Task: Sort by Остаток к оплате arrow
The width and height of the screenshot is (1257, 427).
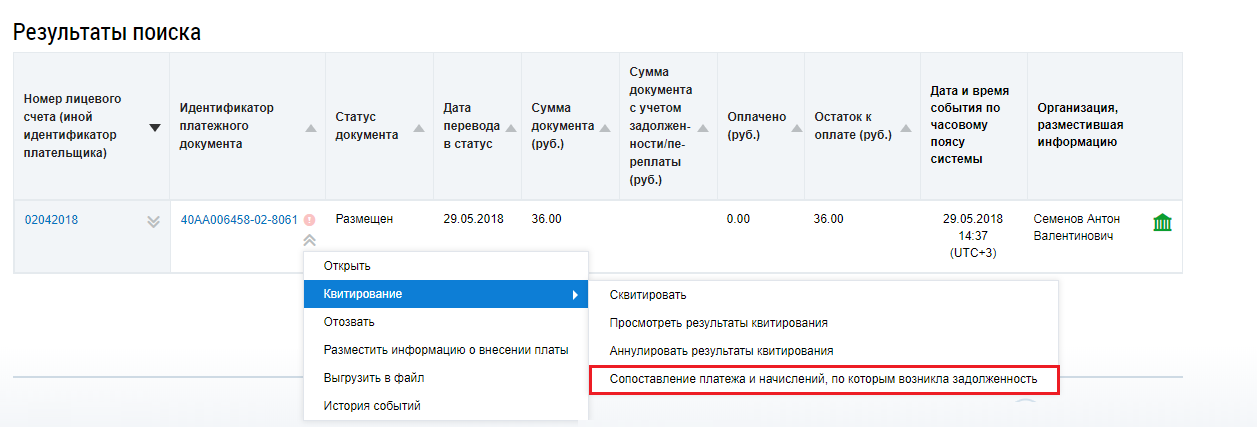Action: tap(905, 127)
